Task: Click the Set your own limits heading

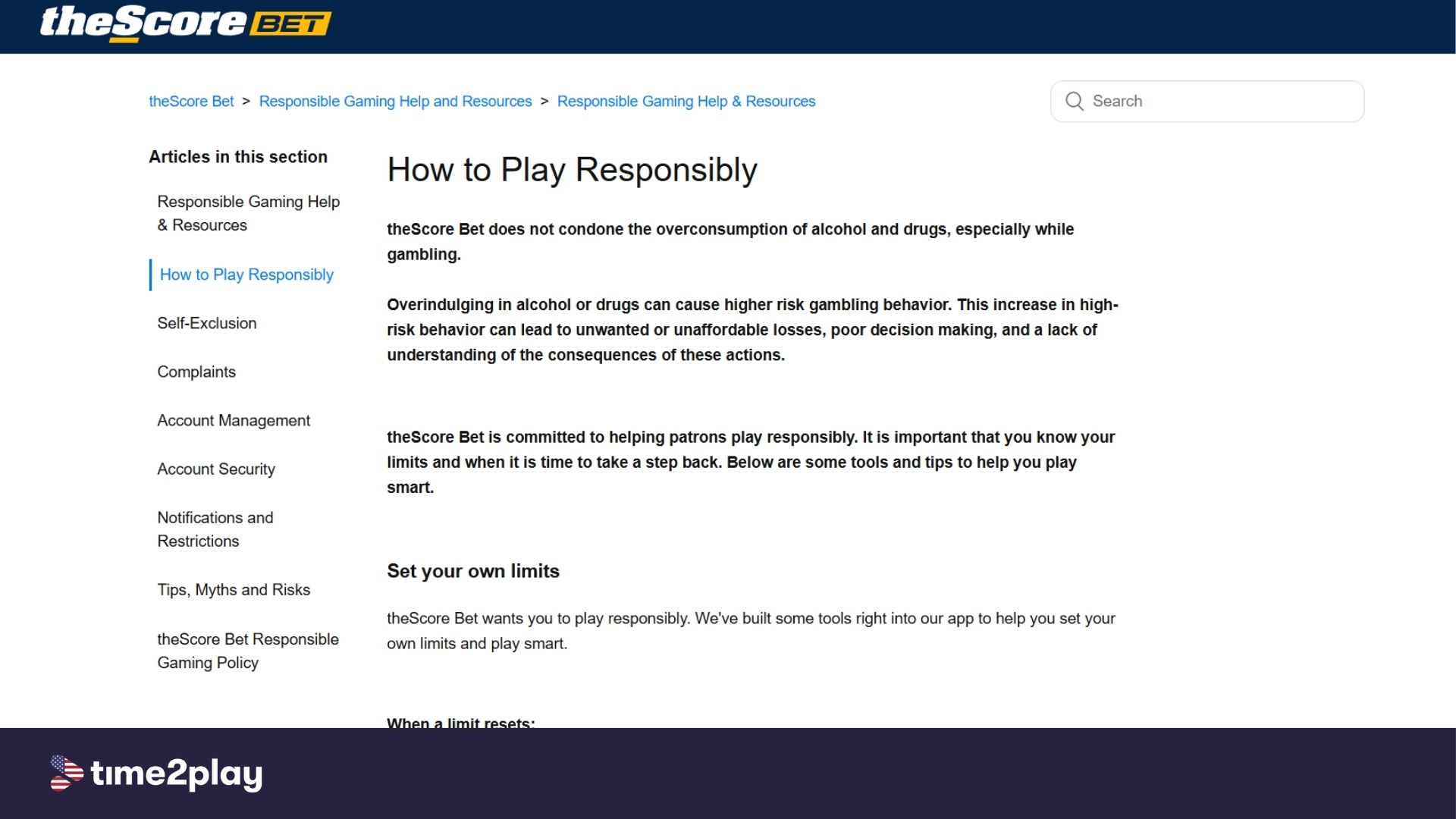Action: (x=473, y=571)
